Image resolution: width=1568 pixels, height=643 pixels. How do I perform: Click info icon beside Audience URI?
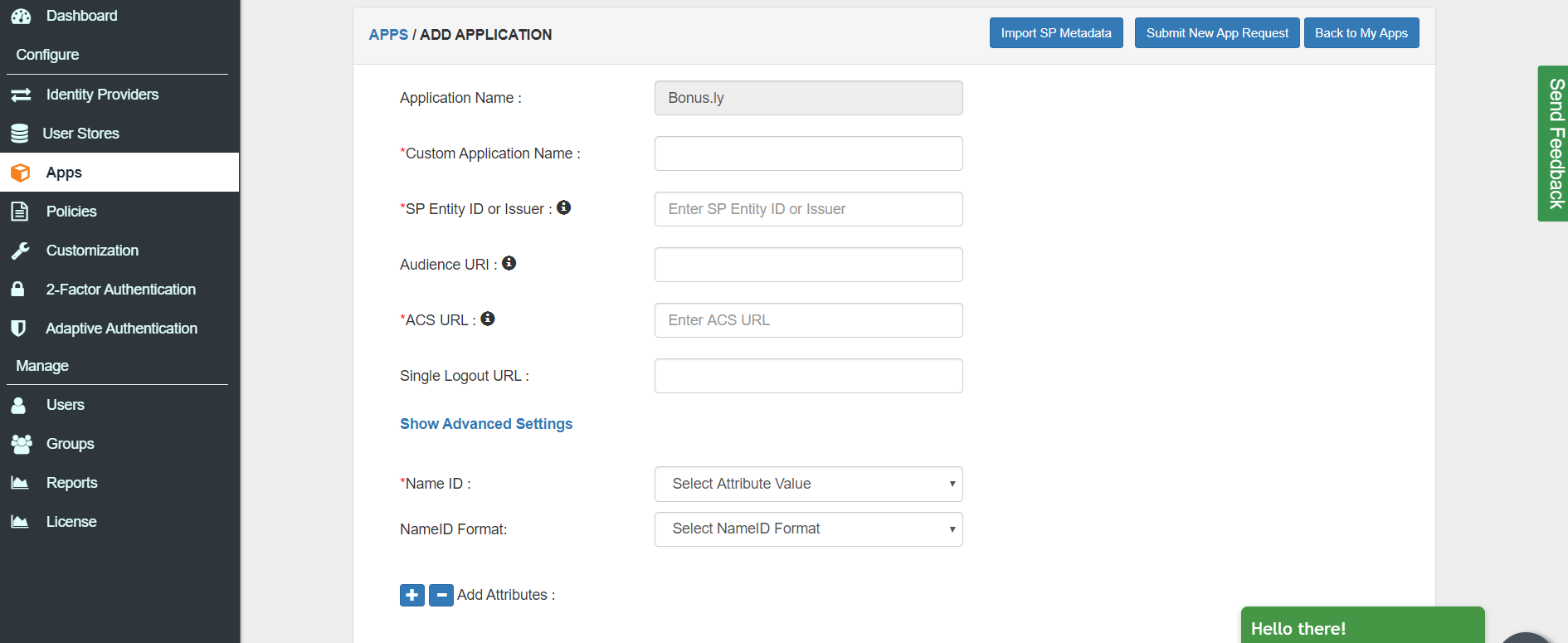pyautogui.click(x=509, y=263)
